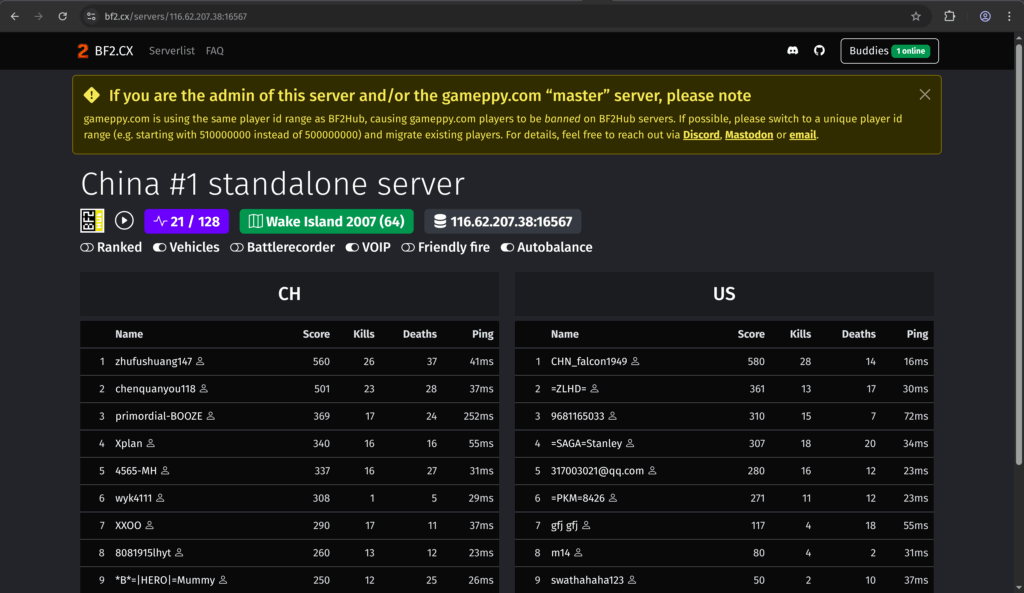
Task: Toggle the Ranked switch
Action: click(87, 247)
